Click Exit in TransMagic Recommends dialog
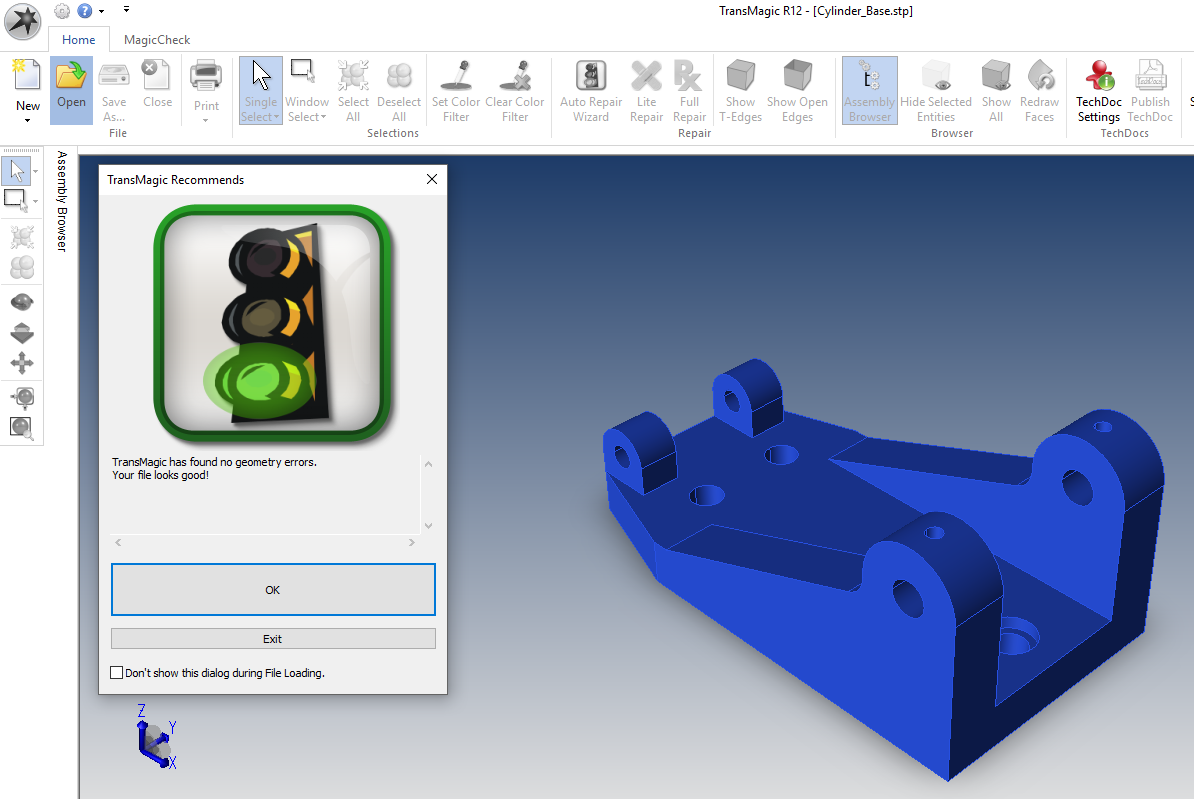This screenshot has height=799, width=1194. [x=273, y=639]
